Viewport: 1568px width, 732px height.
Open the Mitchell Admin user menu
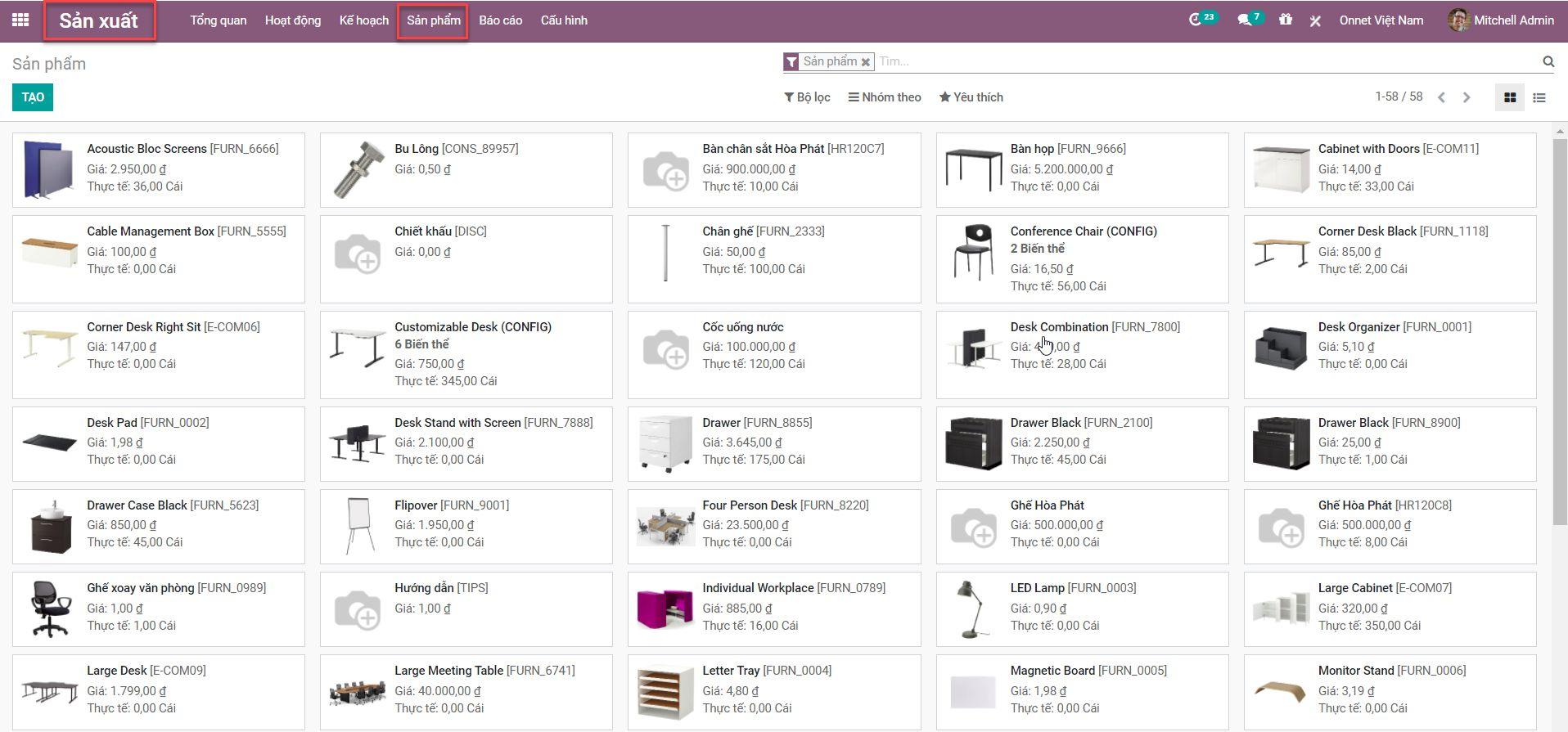tap(1501, 20)
